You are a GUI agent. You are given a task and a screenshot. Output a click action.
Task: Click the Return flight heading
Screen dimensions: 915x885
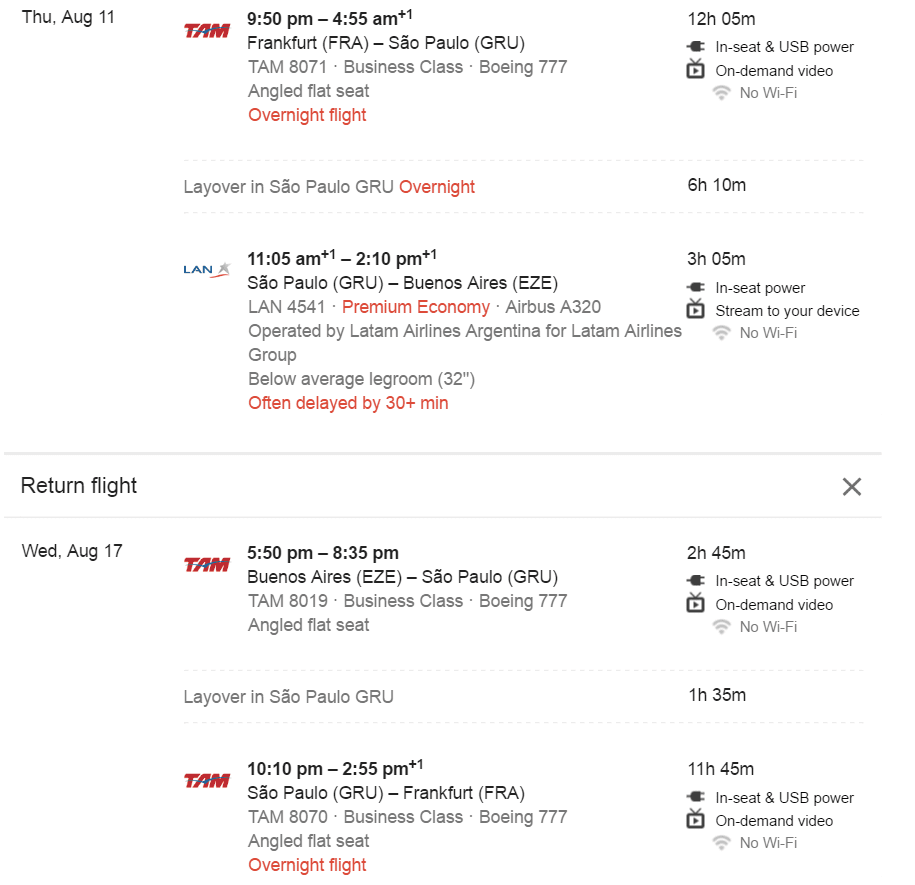79,485
